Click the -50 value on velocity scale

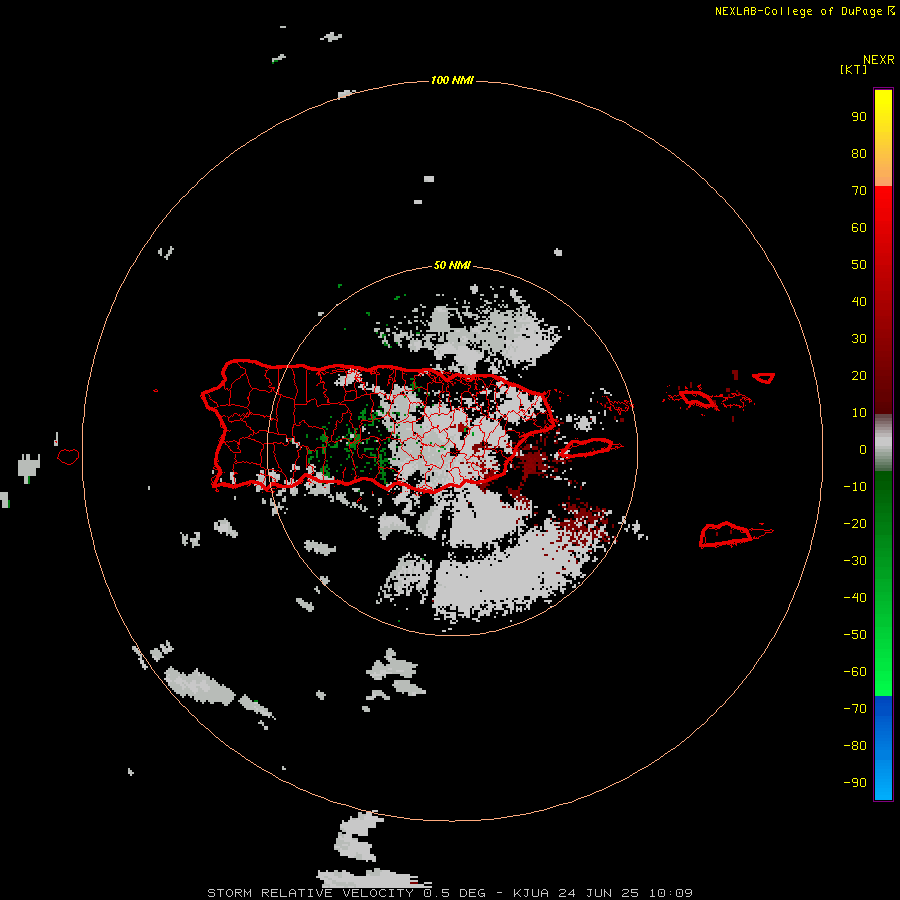pyautogui.click(x=855, y=635)
